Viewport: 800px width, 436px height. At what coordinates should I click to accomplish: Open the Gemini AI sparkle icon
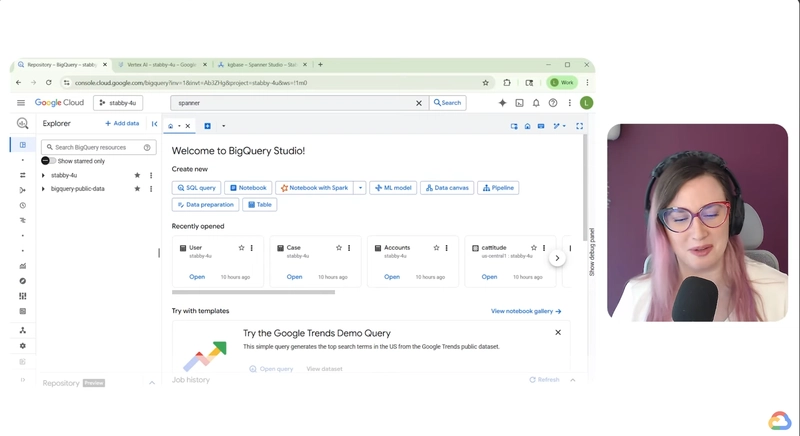(503, 103)
